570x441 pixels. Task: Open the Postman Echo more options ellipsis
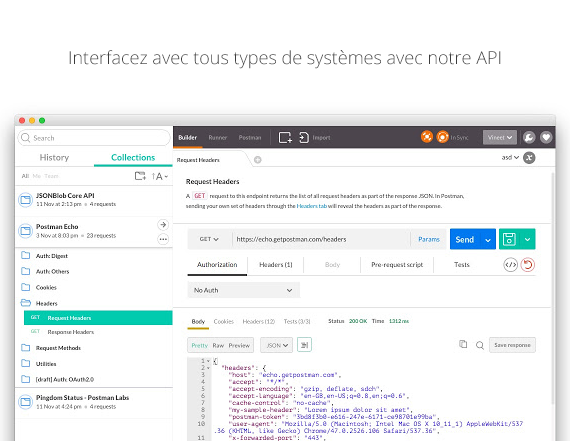[x=163, y=239]
